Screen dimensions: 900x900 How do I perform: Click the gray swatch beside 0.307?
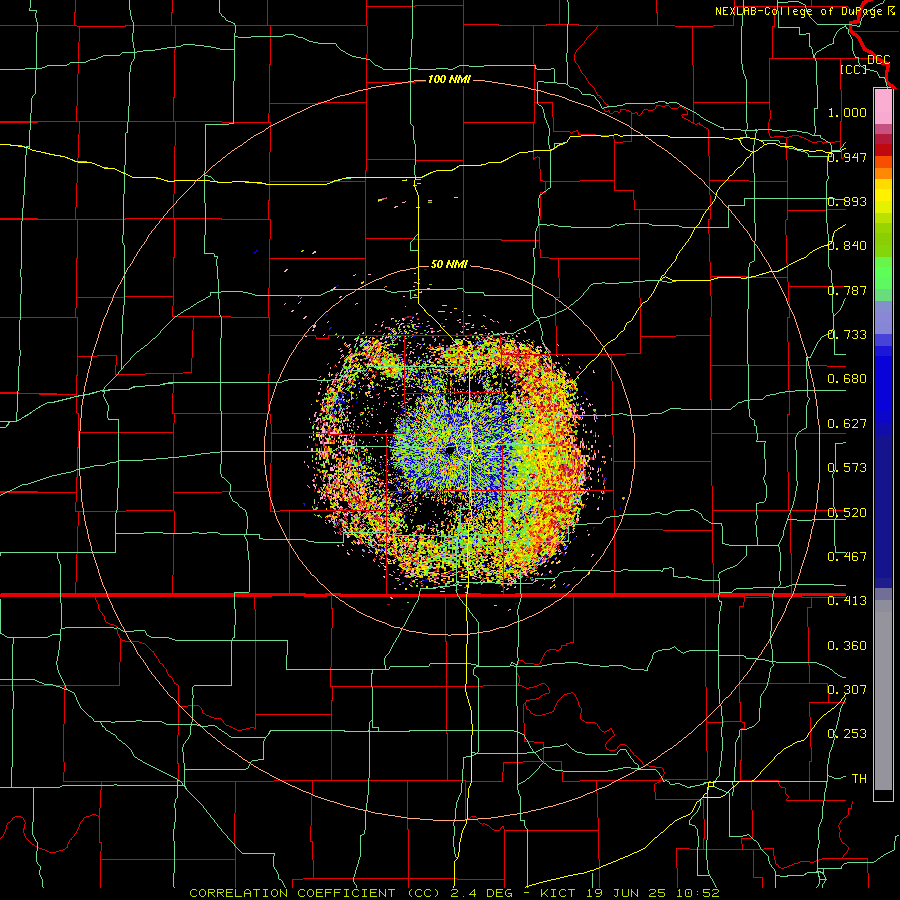883,695
